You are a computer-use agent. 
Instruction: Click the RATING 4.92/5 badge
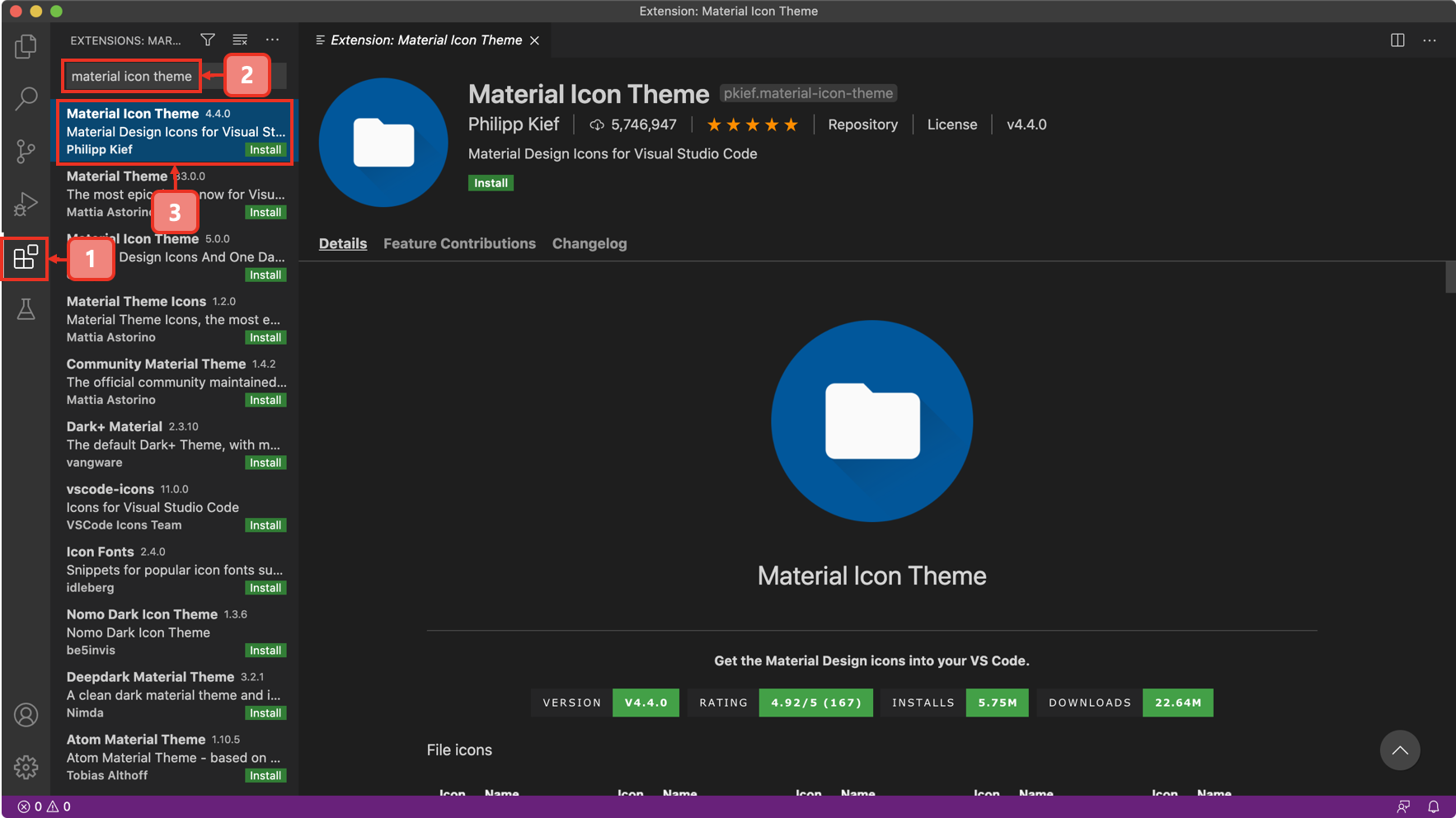click(x=780, y=703)
